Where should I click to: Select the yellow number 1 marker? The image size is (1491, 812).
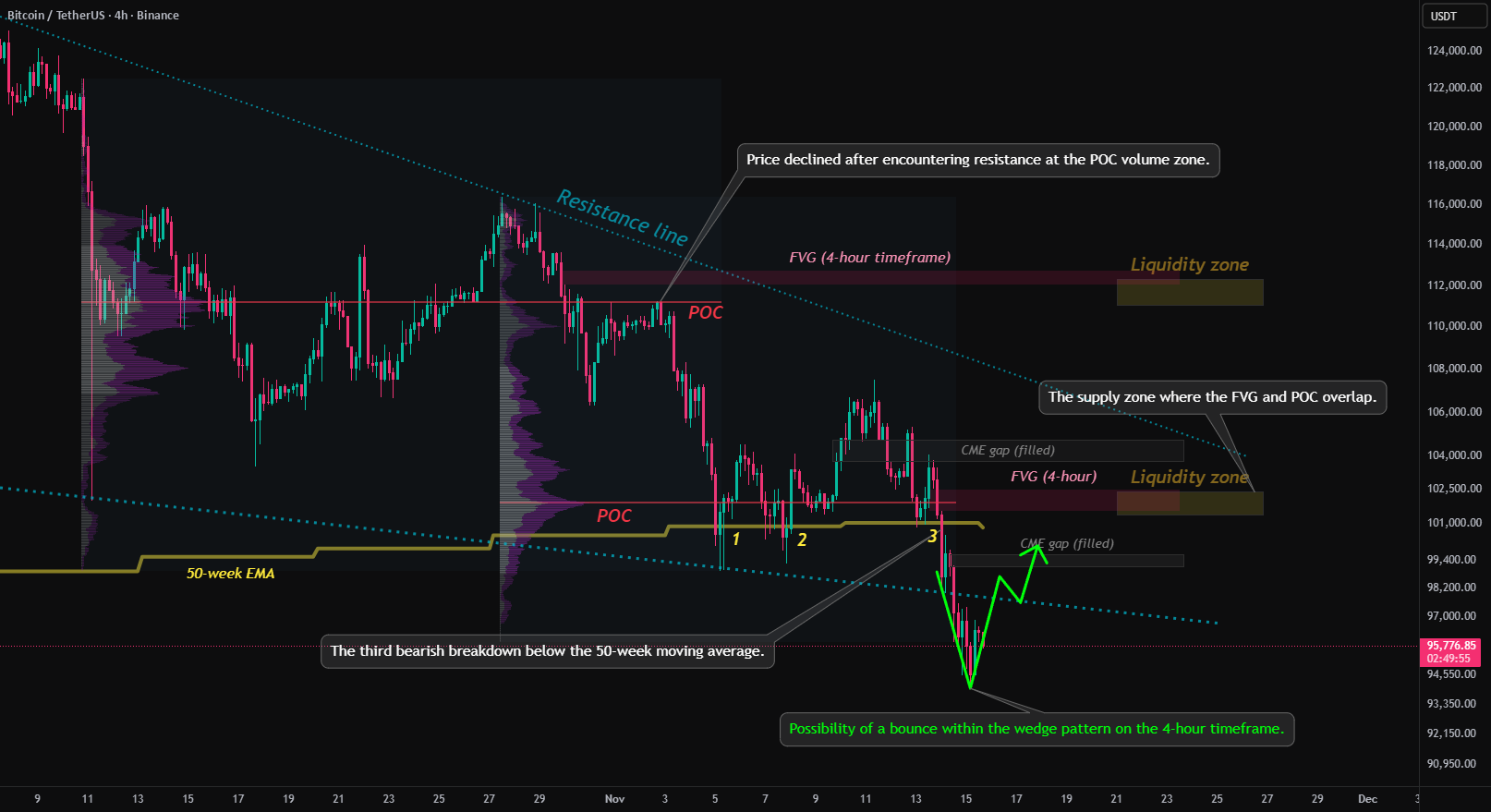pyautogui.click(x=736, y=539)
